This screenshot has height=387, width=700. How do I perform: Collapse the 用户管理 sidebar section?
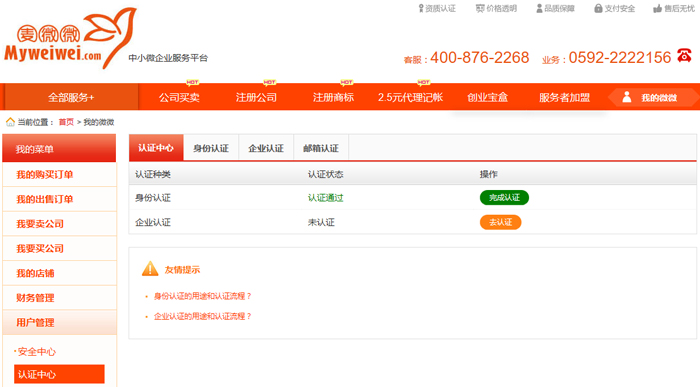[x=59, y=322]
